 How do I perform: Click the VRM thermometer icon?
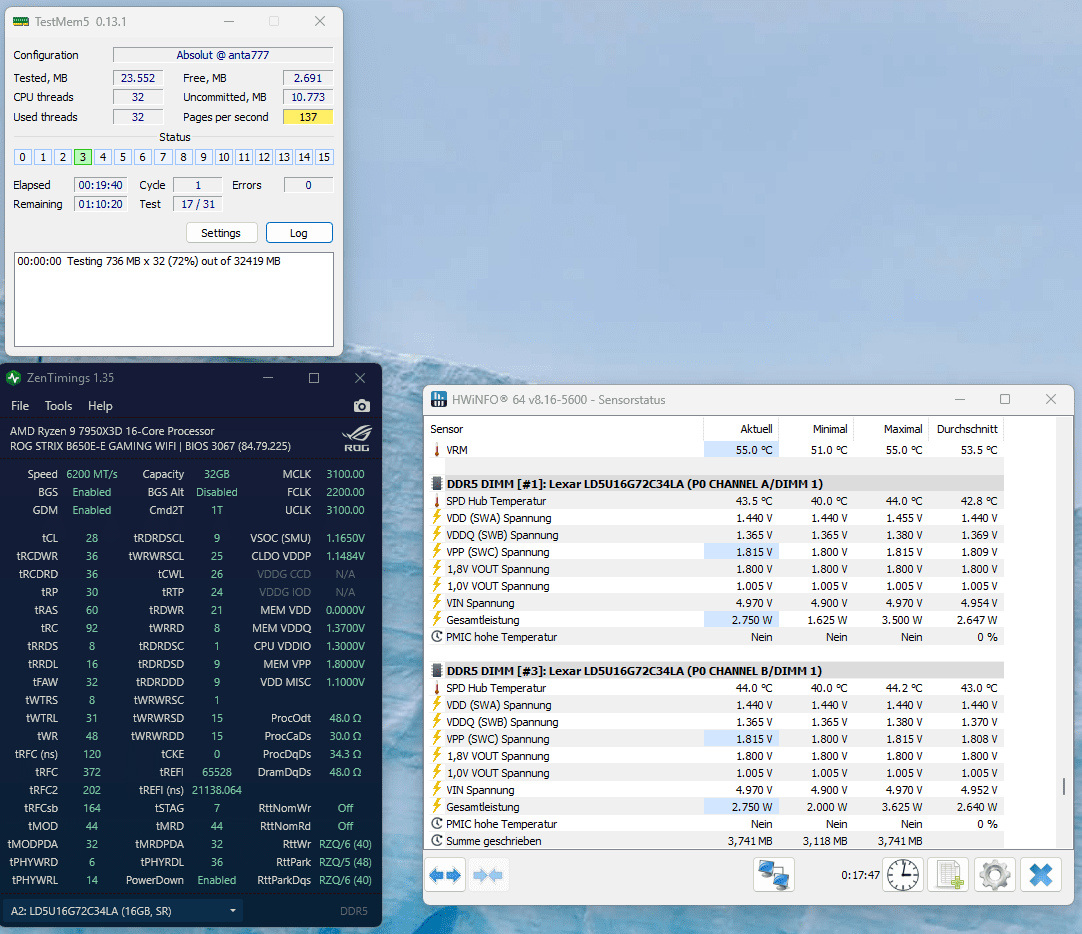437,450
